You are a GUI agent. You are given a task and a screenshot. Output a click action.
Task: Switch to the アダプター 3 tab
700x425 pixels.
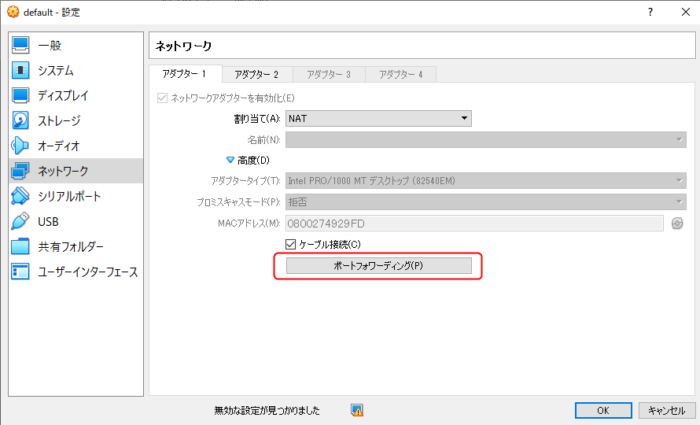point(329,75)
